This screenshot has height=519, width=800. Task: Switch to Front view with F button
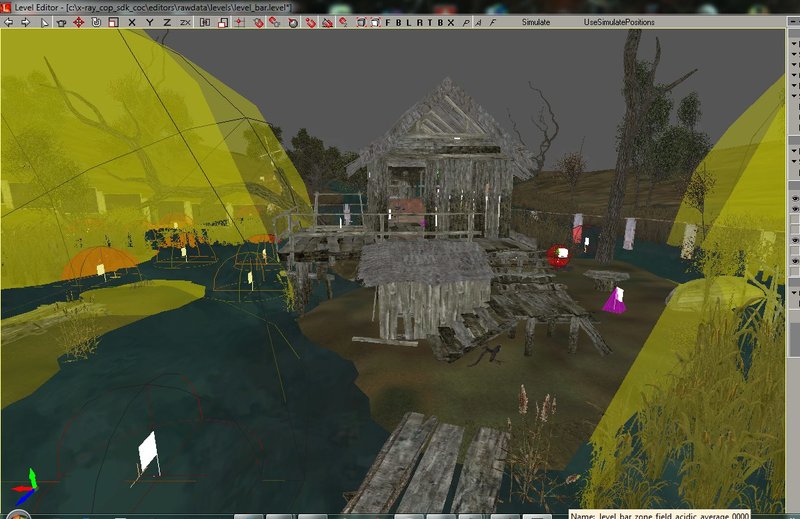388,22
